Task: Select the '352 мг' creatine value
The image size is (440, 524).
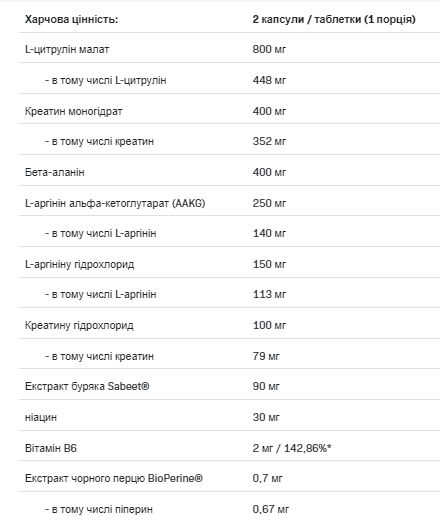Action: pyautogui.click(x=269, y=141)
